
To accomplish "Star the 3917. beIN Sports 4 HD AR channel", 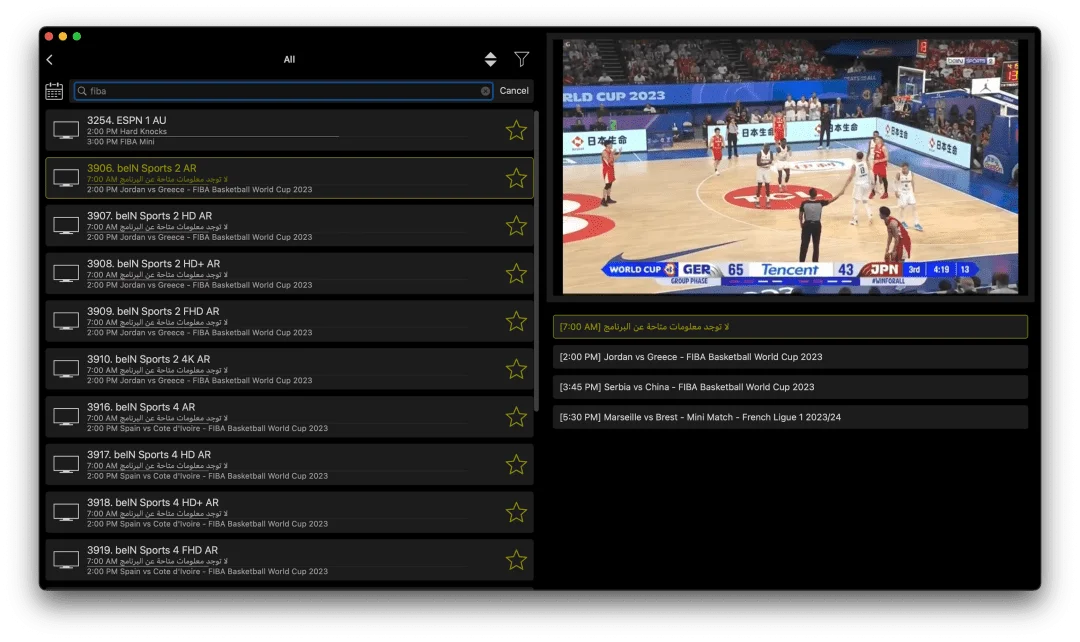I will (x=516, y=465).
